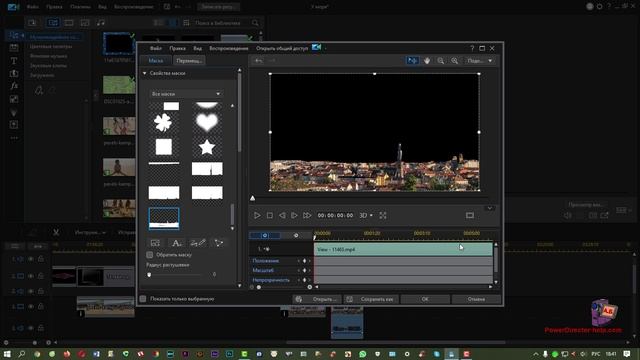Screen dimensions: 640x360
Task: Select the heart-shaped mask
Action: [x=207, y=122]
